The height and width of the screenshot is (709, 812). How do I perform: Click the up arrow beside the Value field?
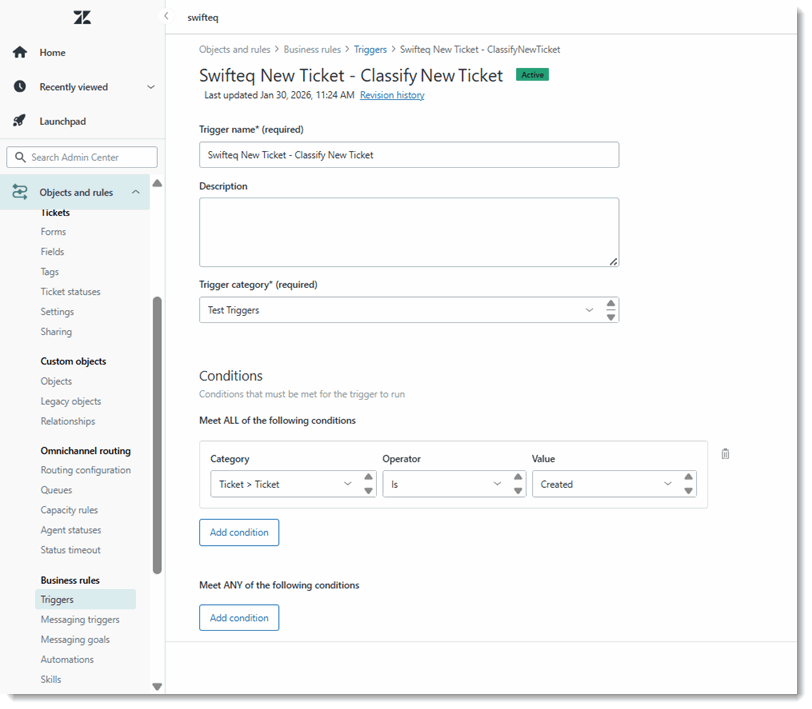point(688,477)
